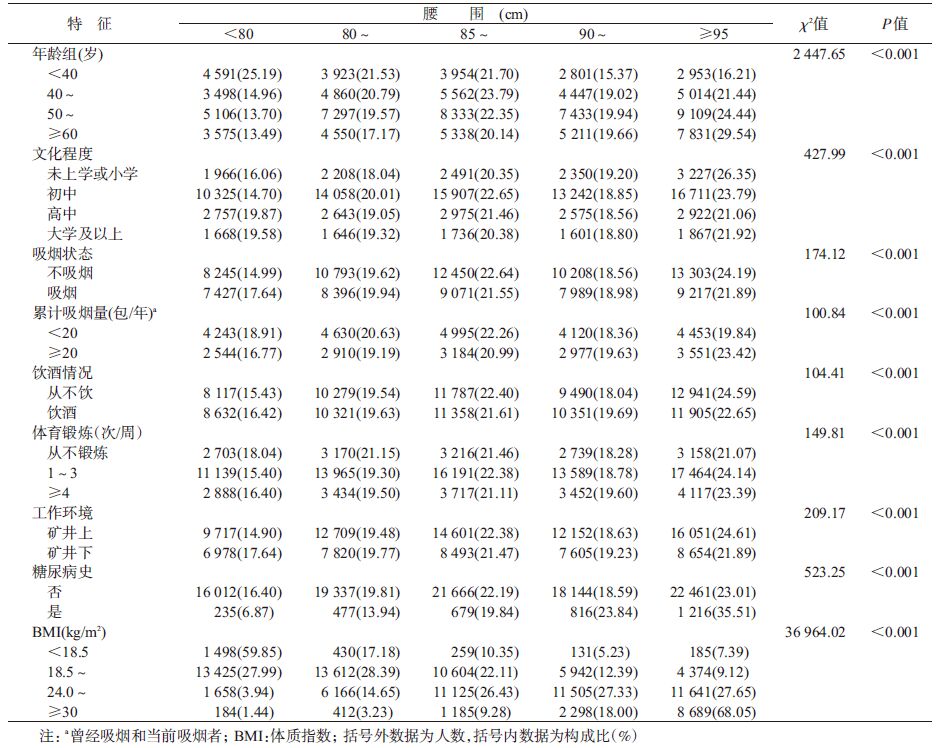Click the ≥95 waist column header
Image resolution: width=944 pixels, height=748 pixels.
point(714,34)
